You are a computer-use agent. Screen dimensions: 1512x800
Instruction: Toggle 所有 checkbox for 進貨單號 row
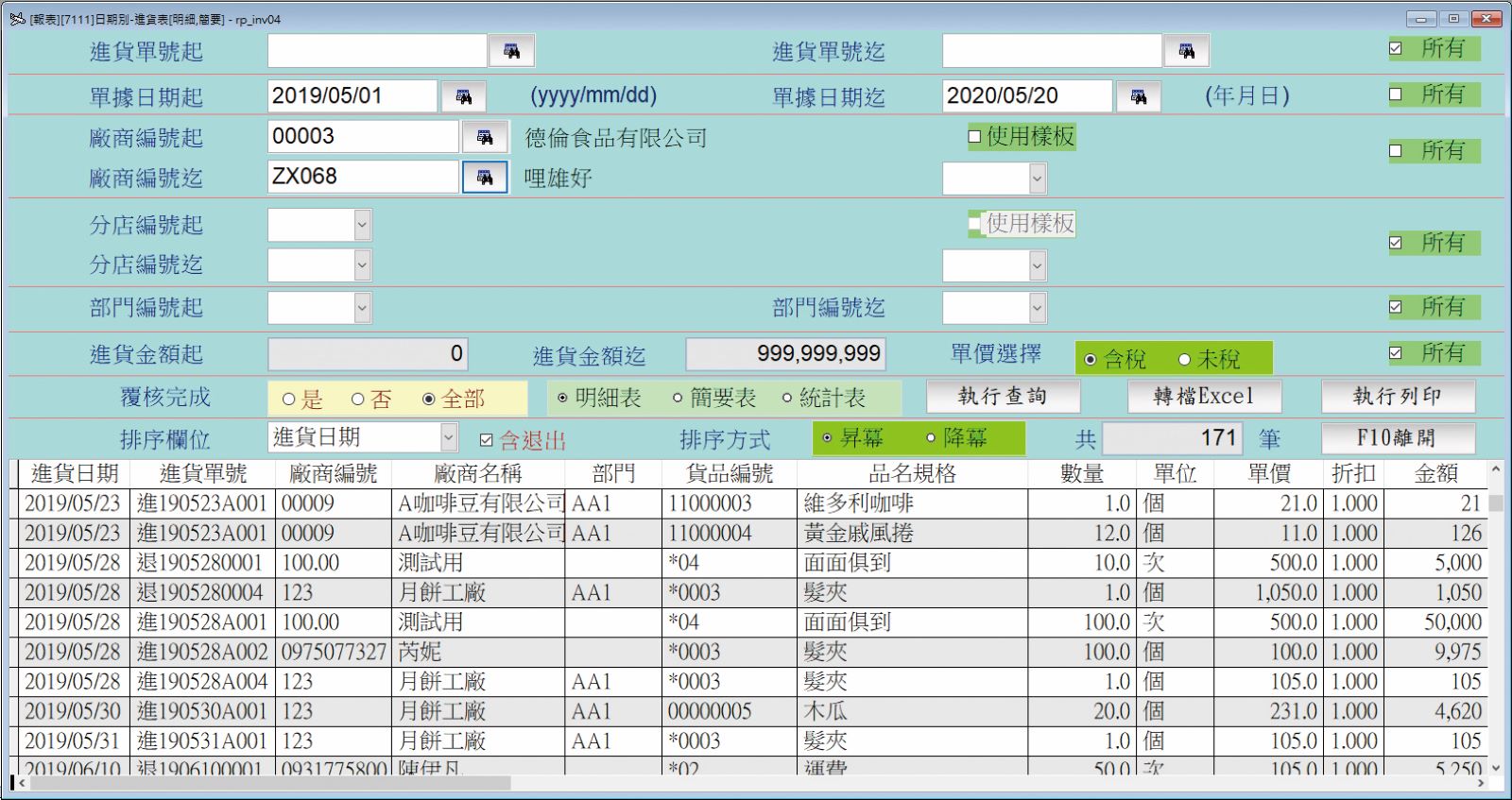(x=1396, y=48)
